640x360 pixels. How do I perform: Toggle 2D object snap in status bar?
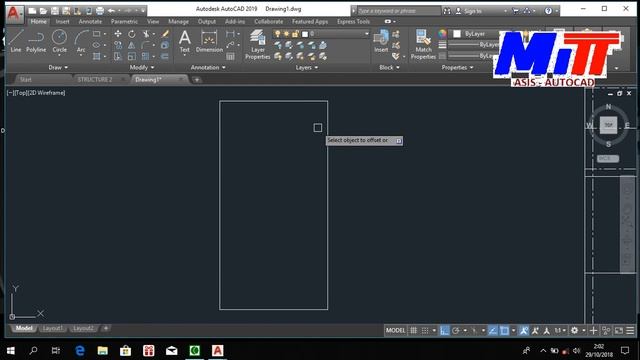click(x=504, y=330)
